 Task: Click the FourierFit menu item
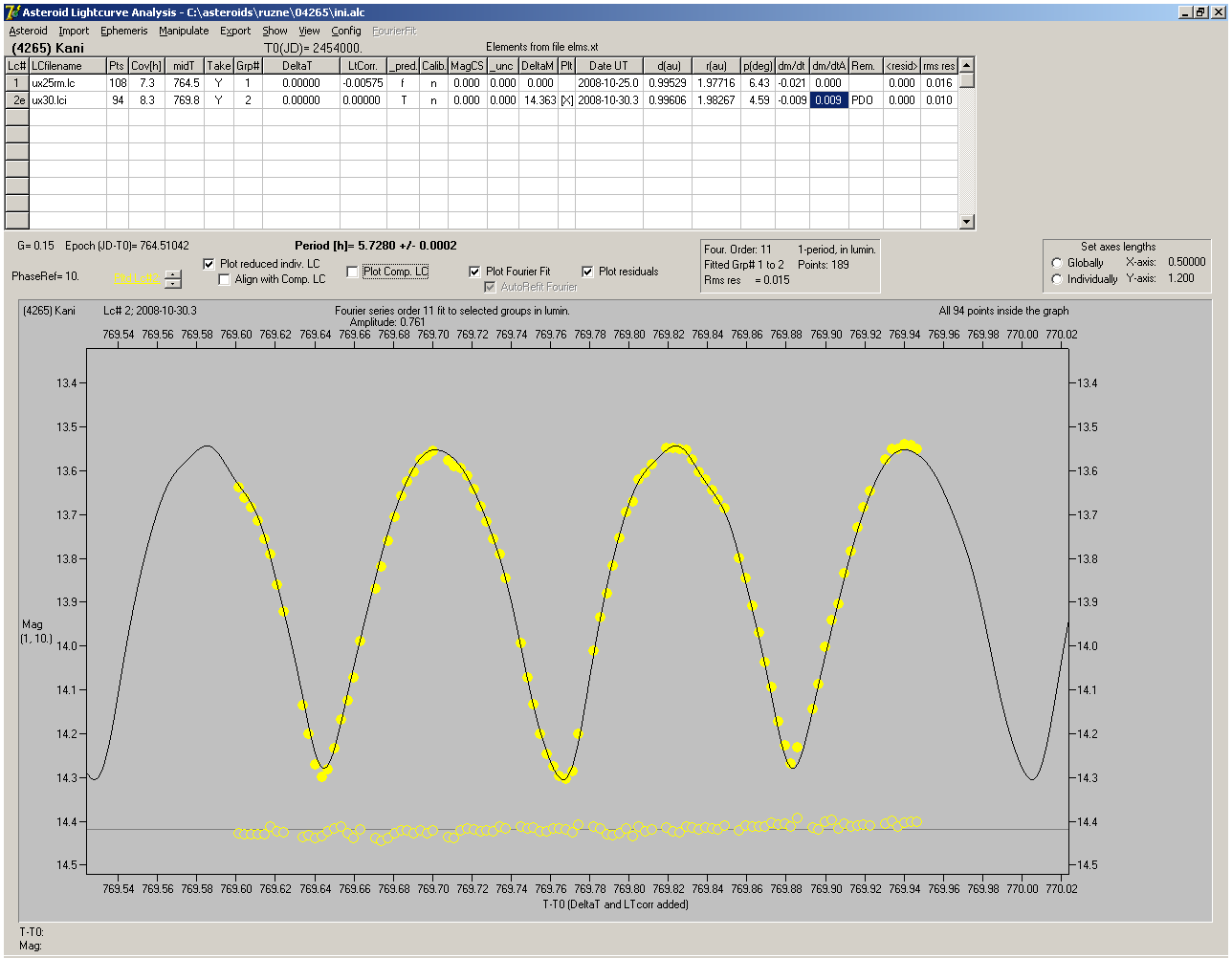394,31
